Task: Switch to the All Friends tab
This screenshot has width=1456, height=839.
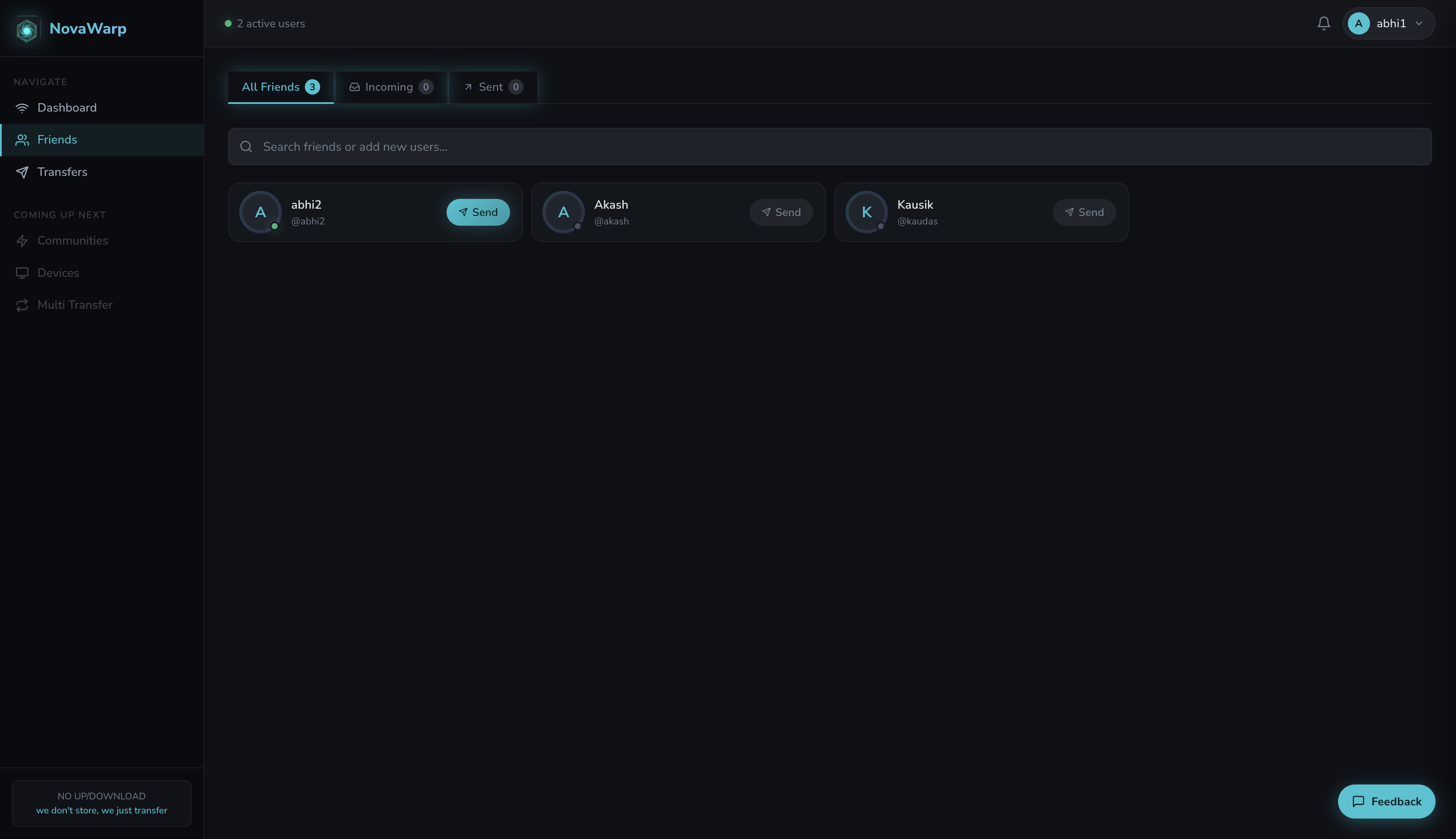Action: click(281, 87)
